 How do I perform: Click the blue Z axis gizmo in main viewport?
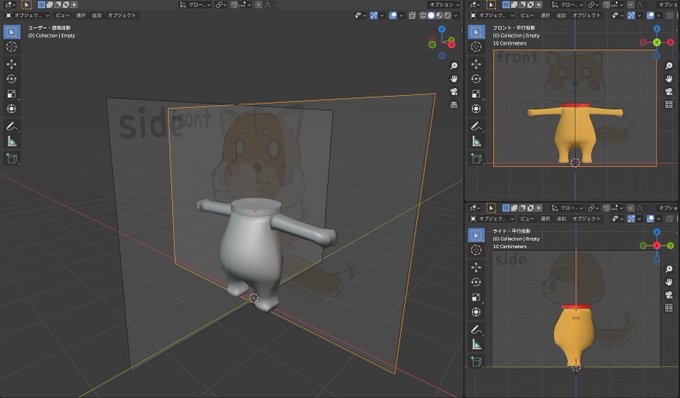click(x=442, y=29)
